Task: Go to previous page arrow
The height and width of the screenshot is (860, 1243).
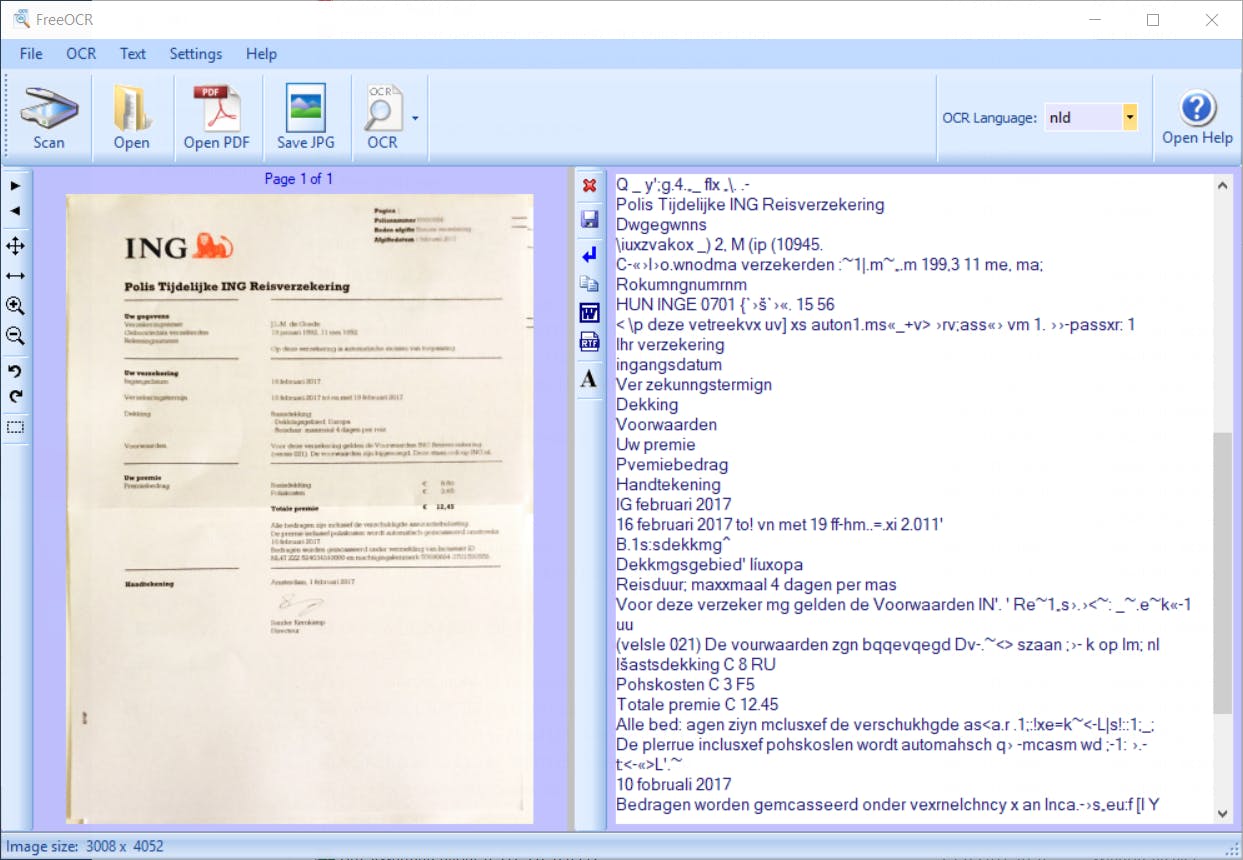Action: (x=15, y=211)
